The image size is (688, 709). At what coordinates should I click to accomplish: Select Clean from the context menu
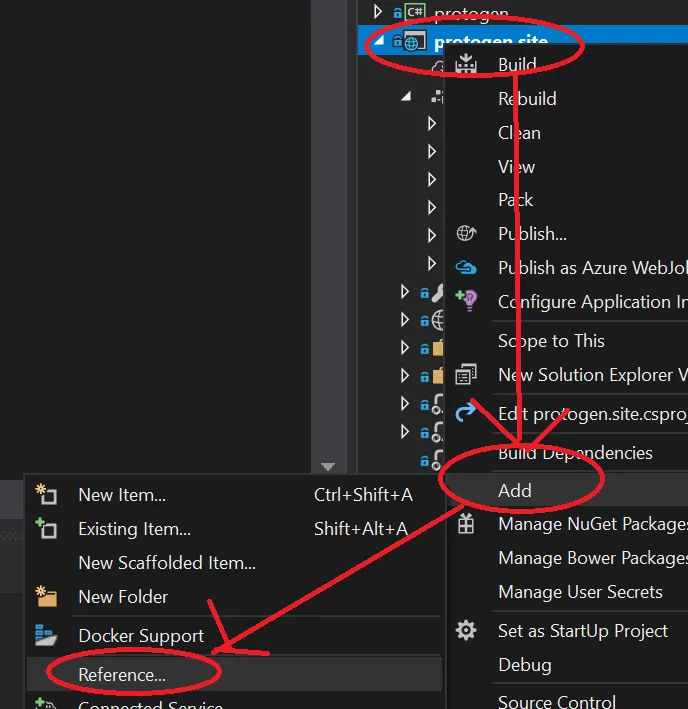click(519, 132)
